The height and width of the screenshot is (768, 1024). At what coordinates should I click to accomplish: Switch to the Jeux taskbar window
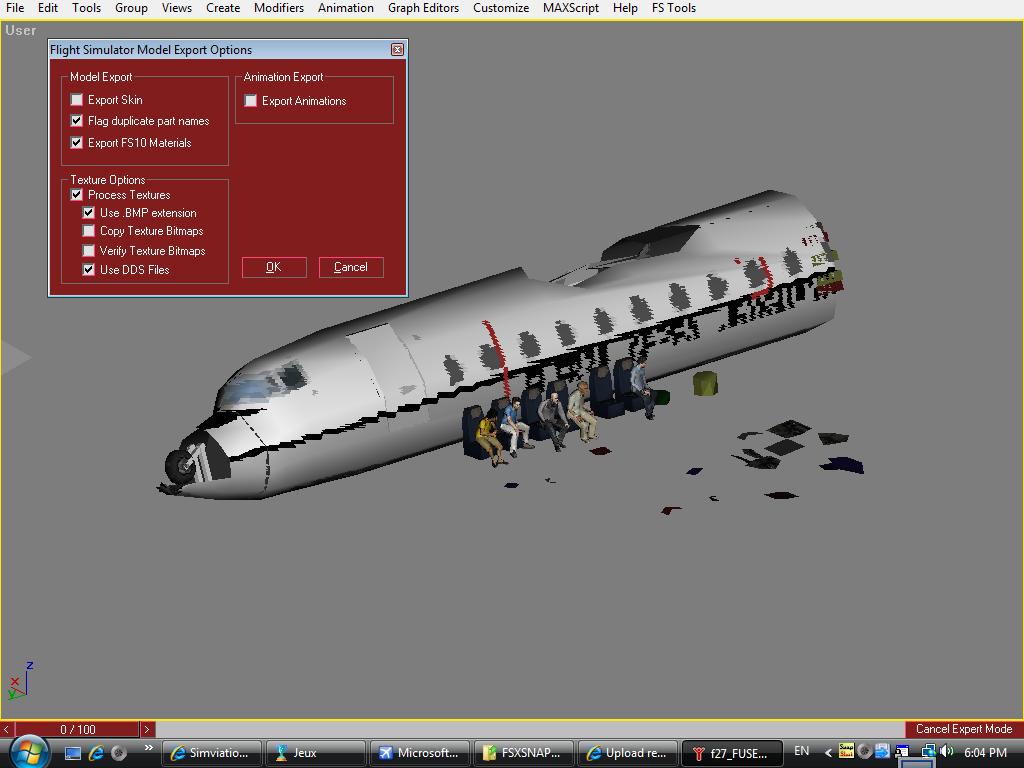(314, 753)
